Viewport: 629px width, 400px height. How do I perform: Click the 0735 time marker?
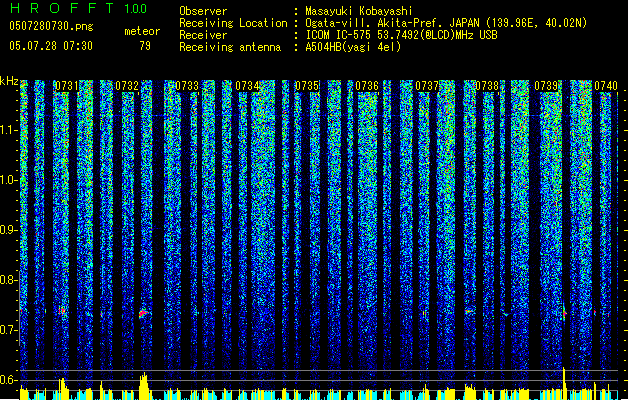pos(307,86)
